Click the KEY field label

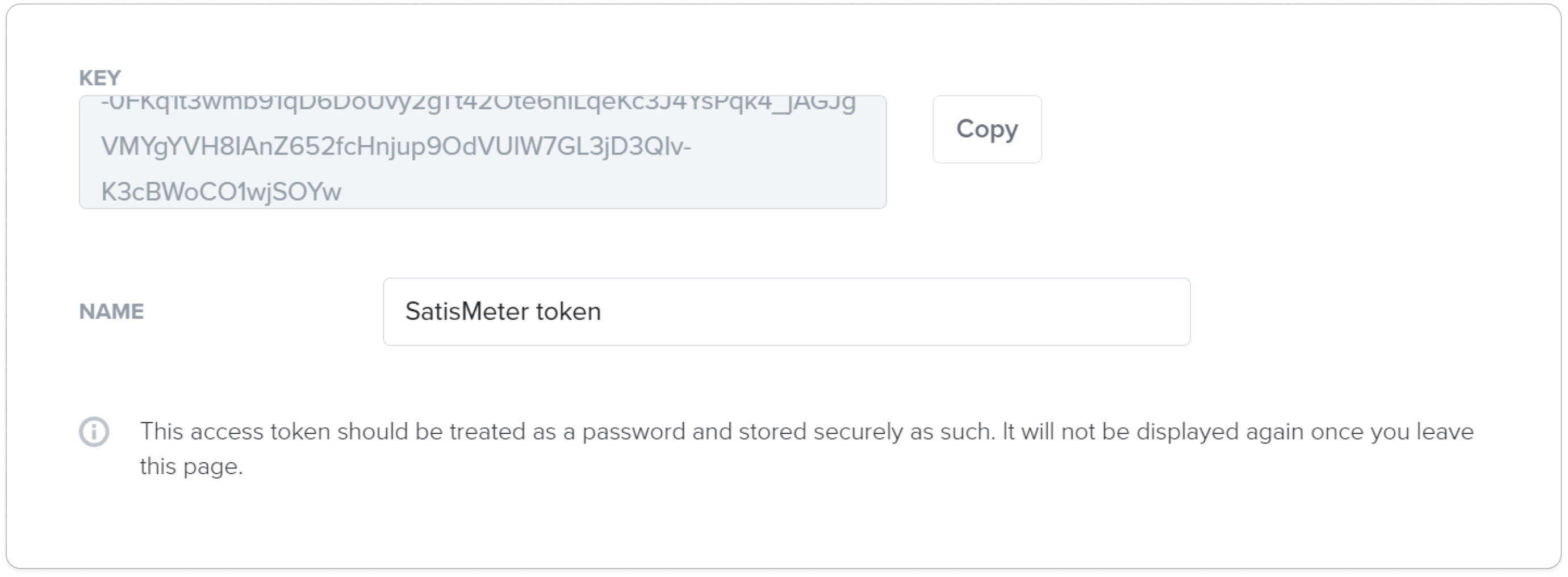click(x=100, y=78)
